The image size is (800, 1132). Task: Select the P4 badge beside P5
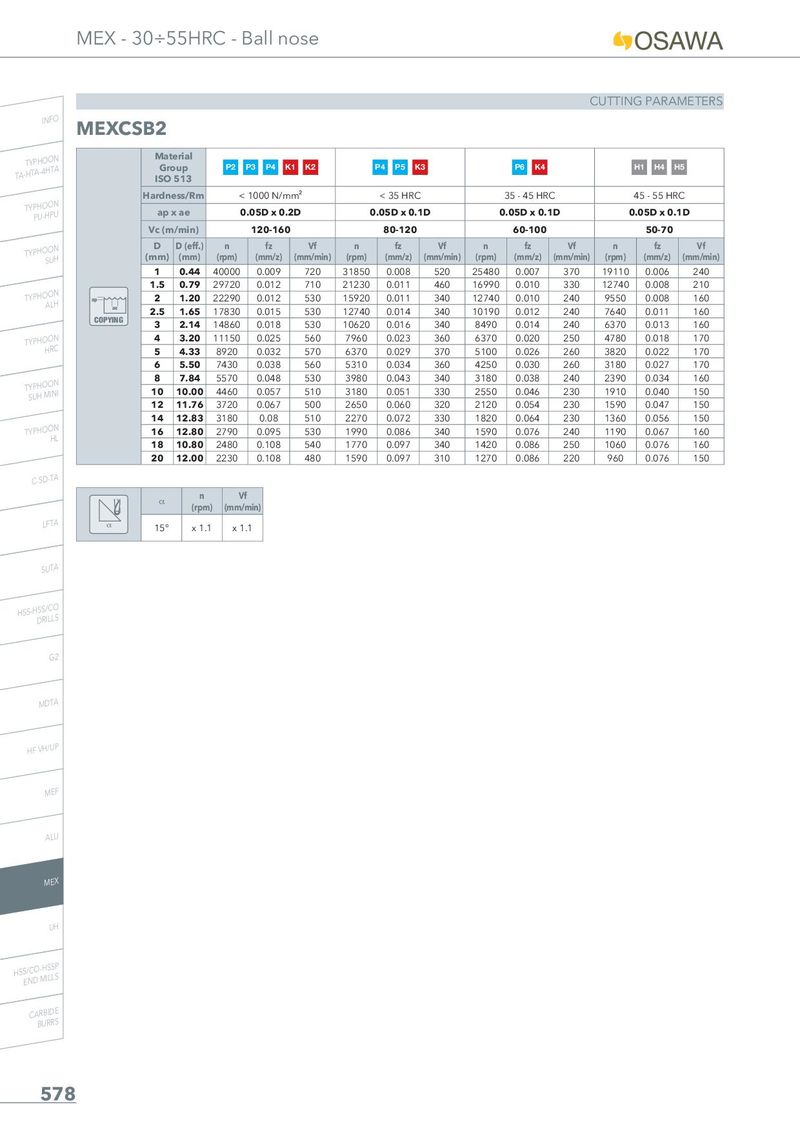pos(380,167)
